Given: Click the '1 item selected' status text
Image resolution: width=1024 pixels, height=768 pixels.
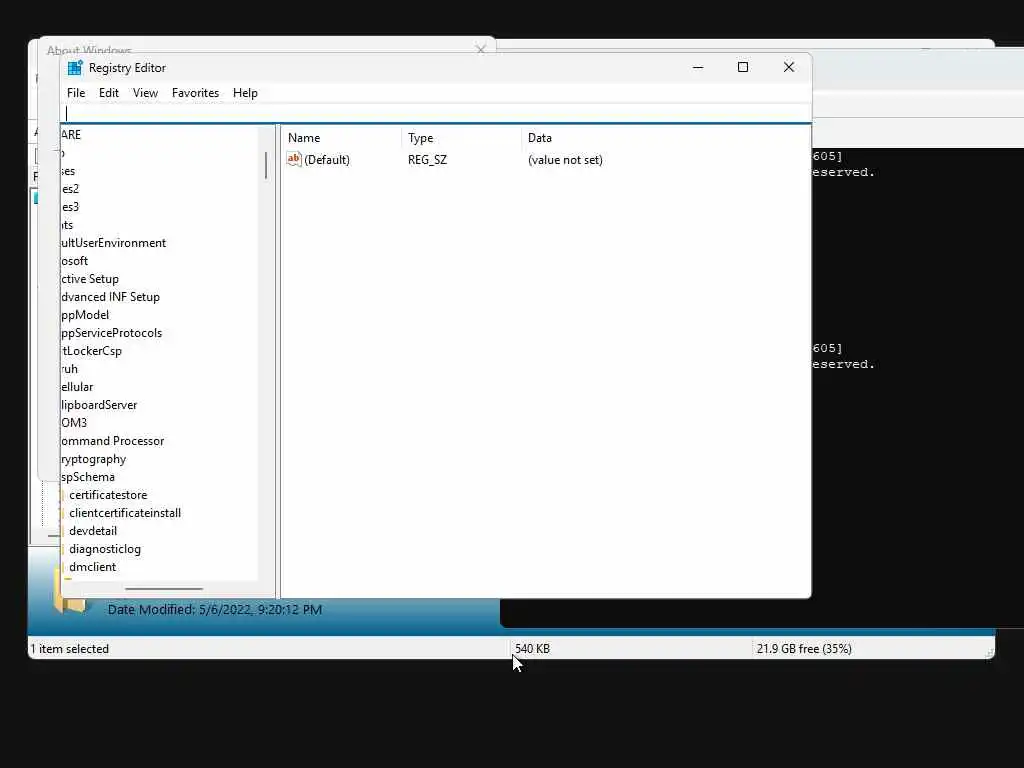Looking at the screenshot, I should pyautogui.click(x=70, y=648).
